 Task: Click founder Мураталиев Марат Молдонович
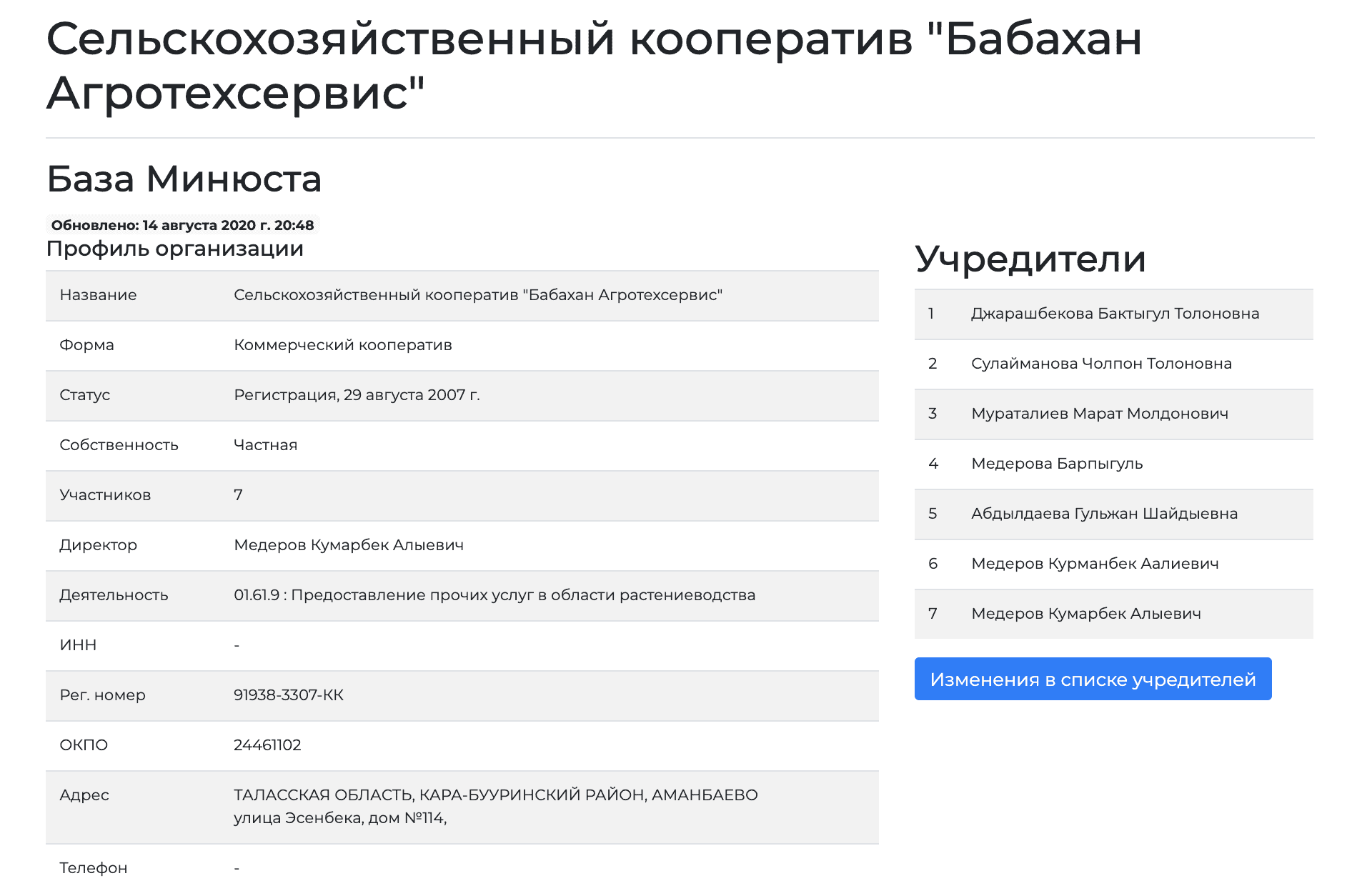pos(1099,414)
